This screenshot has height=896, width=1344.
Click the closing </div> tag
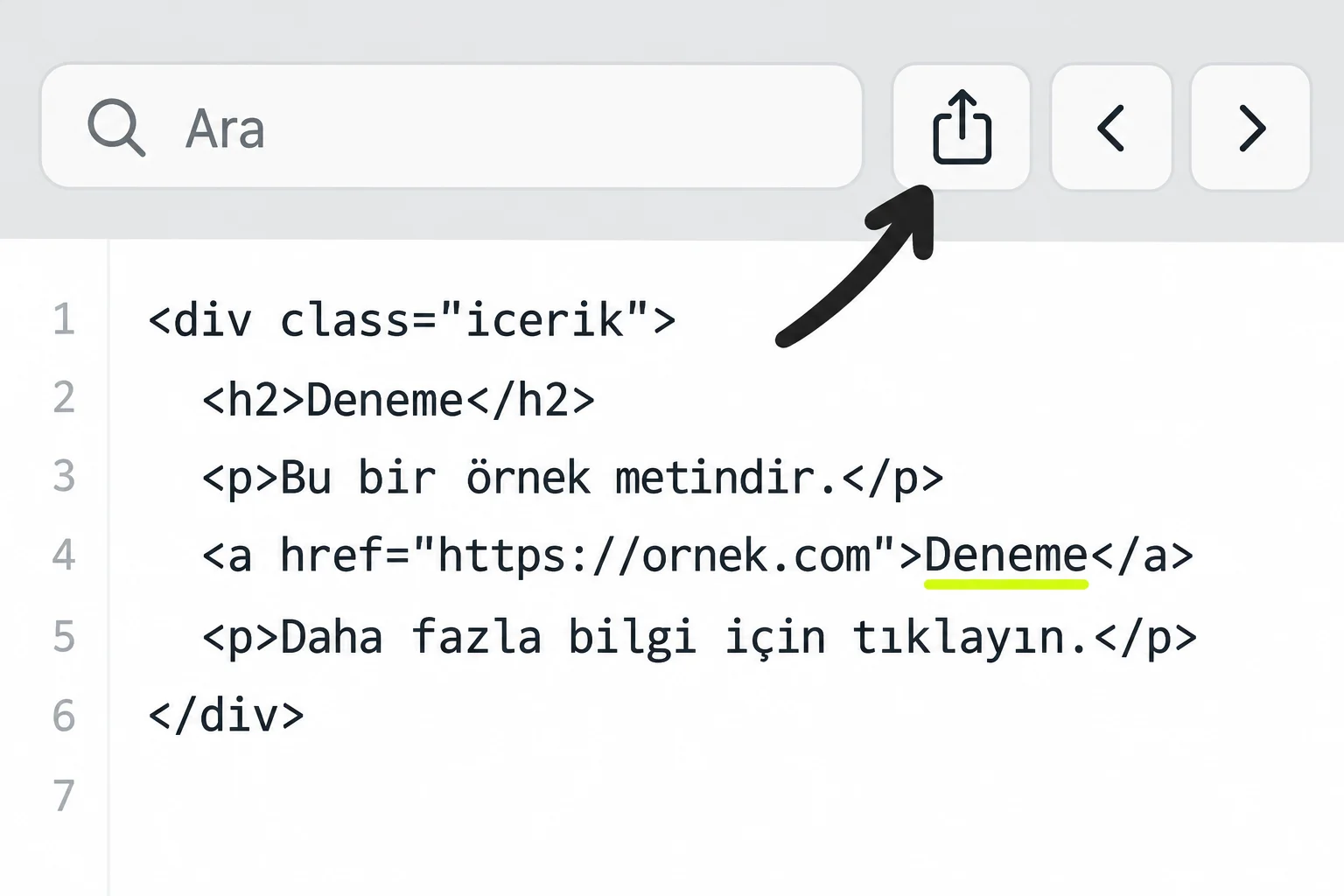[226, 716]
